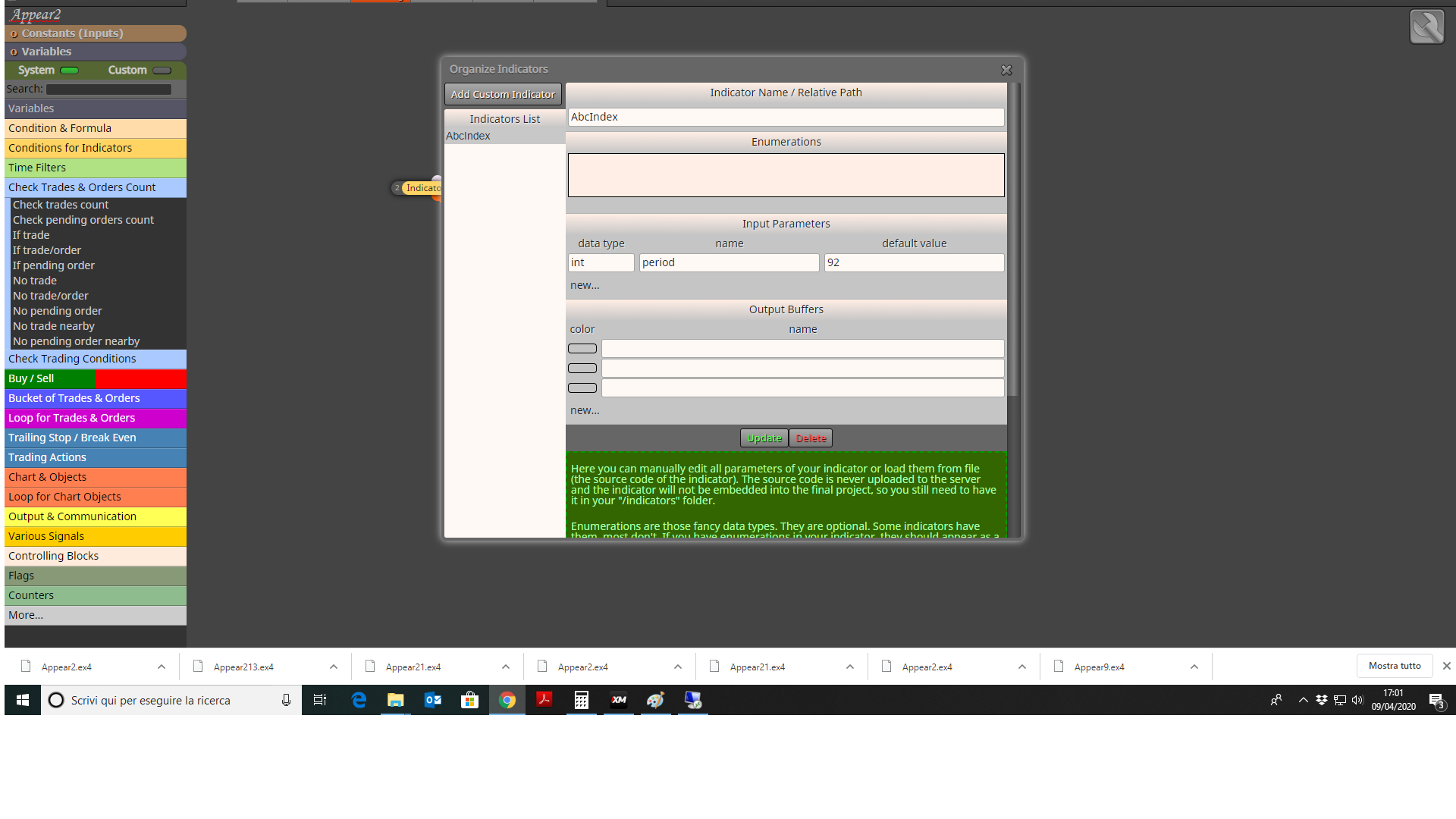Toggle the Custom variables switch
Viewport: 1456px width, 819px height.
[x=162, y=71]
